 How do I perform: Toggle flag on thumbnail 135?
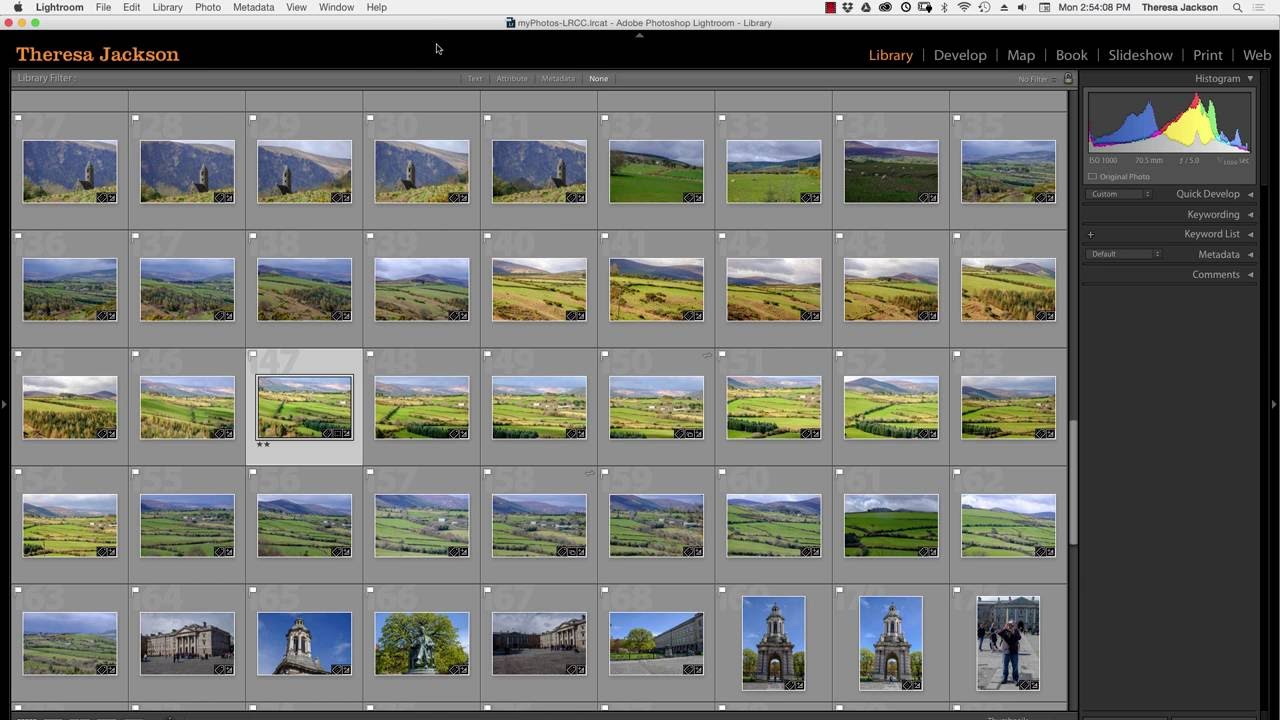957,118
